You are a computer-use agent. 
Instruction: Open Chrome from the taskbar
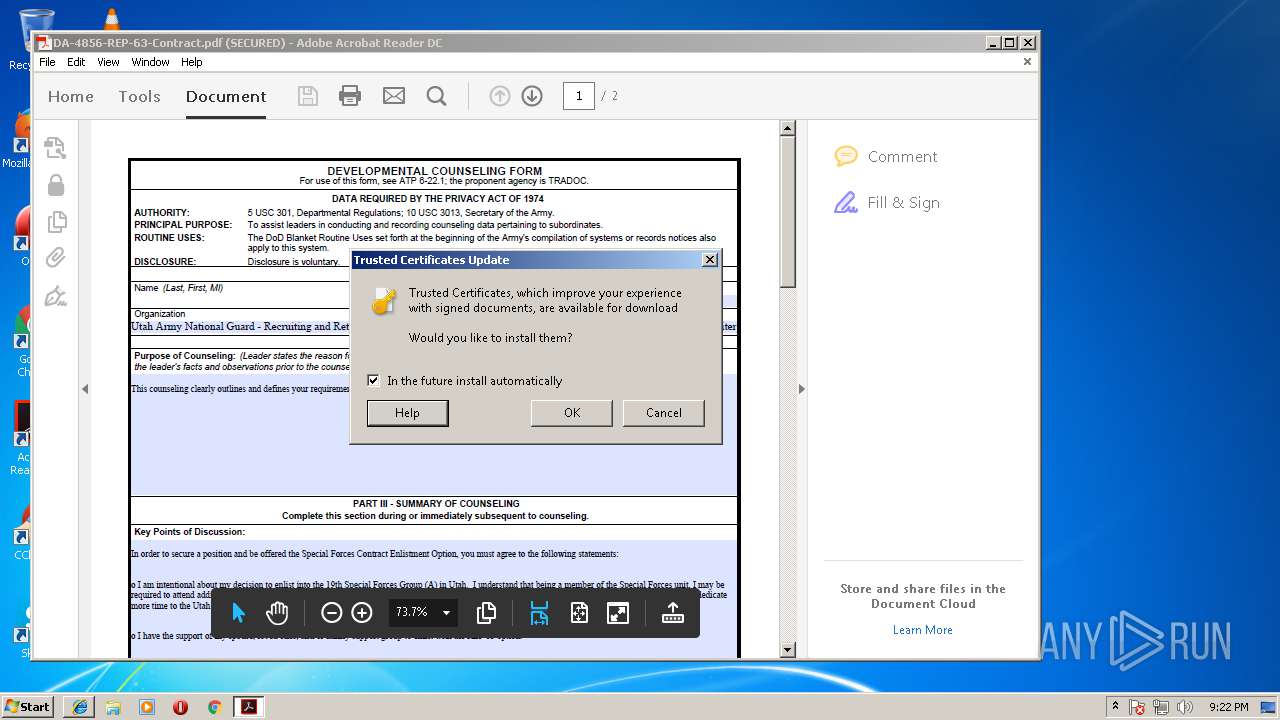pyautogui.click(x=214, y=707)
